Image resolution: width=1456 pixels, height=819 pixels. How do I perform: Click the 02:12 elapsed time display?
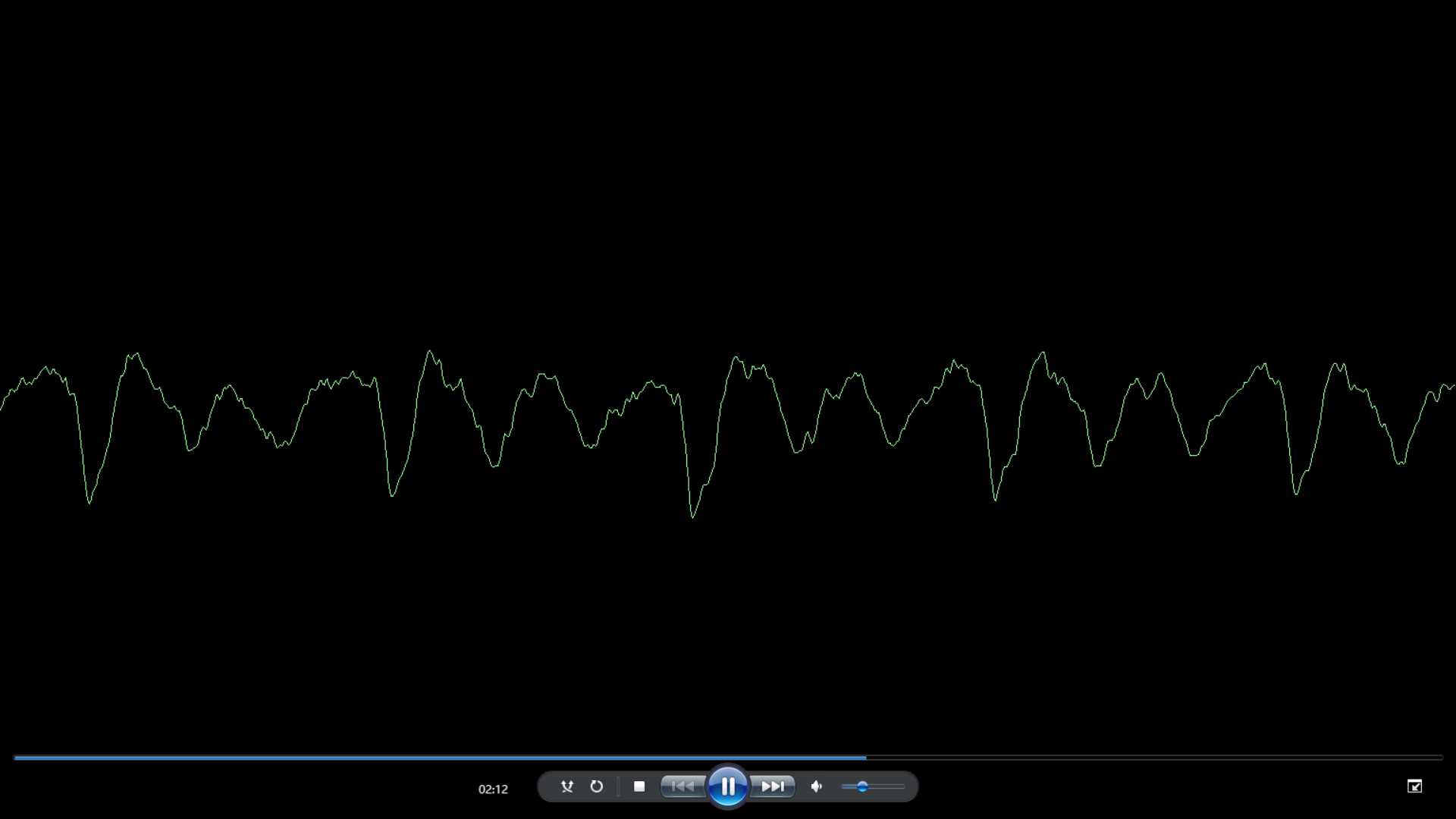(493, 789)
